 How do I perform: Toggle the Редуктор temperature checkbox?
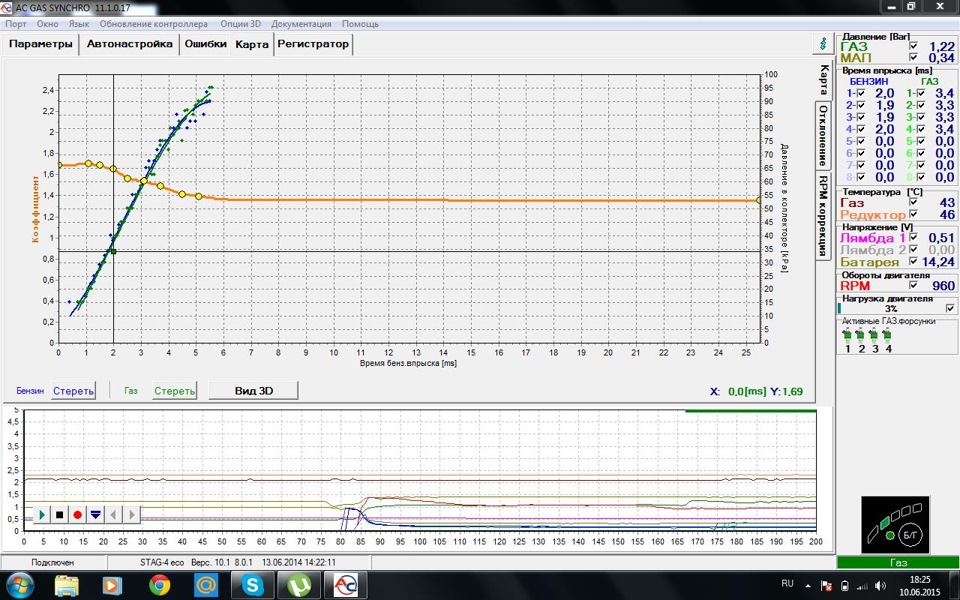point(913,214)
